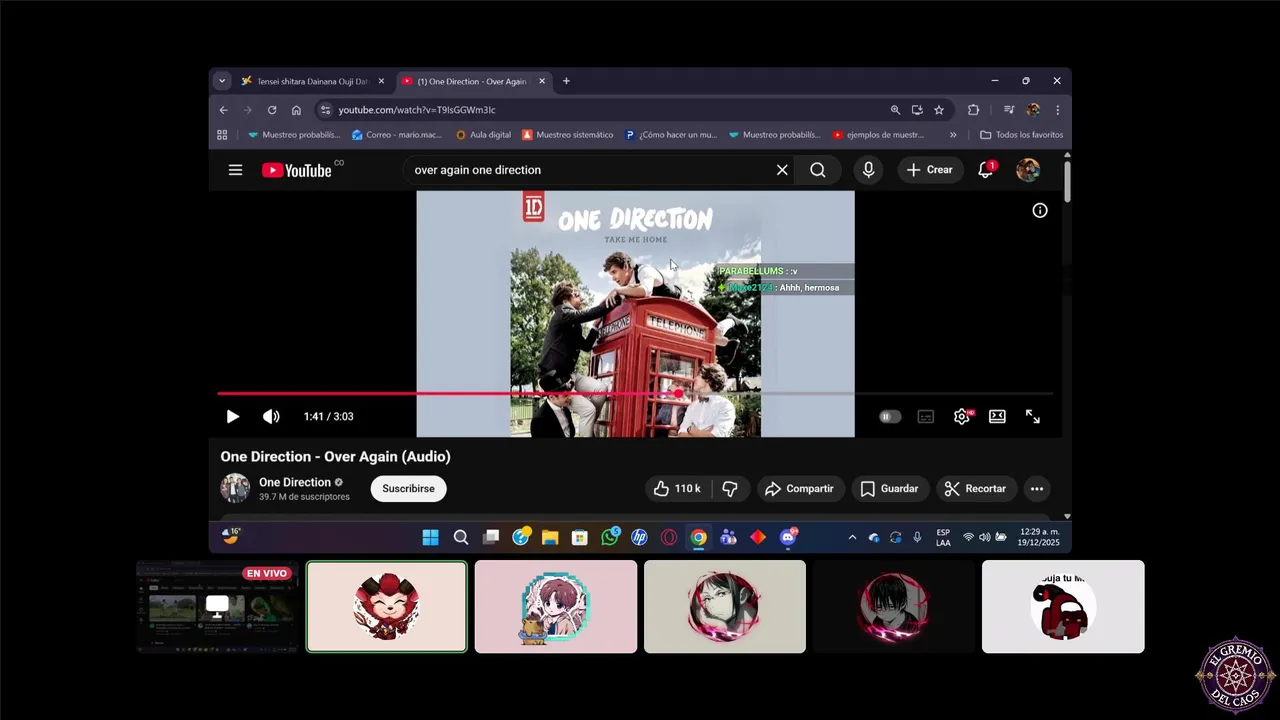Reload the current page
The image size is (1280, 720).
(272, 110)
